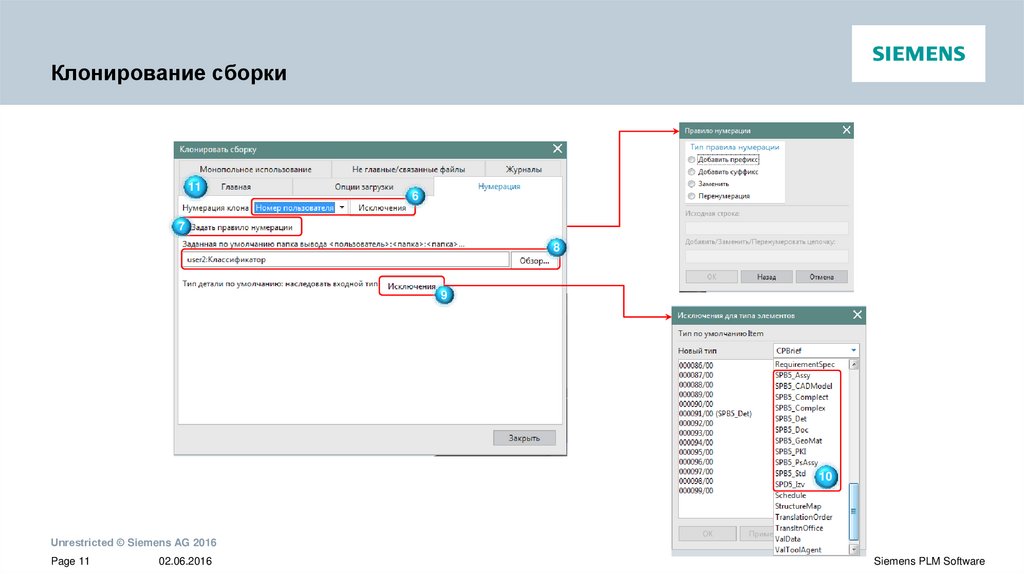Image resolution: width=1024 pixels, height=574 pixels.
Task: Select item row 000086/00
Action: pyautogui.click(x=696, y=366)
